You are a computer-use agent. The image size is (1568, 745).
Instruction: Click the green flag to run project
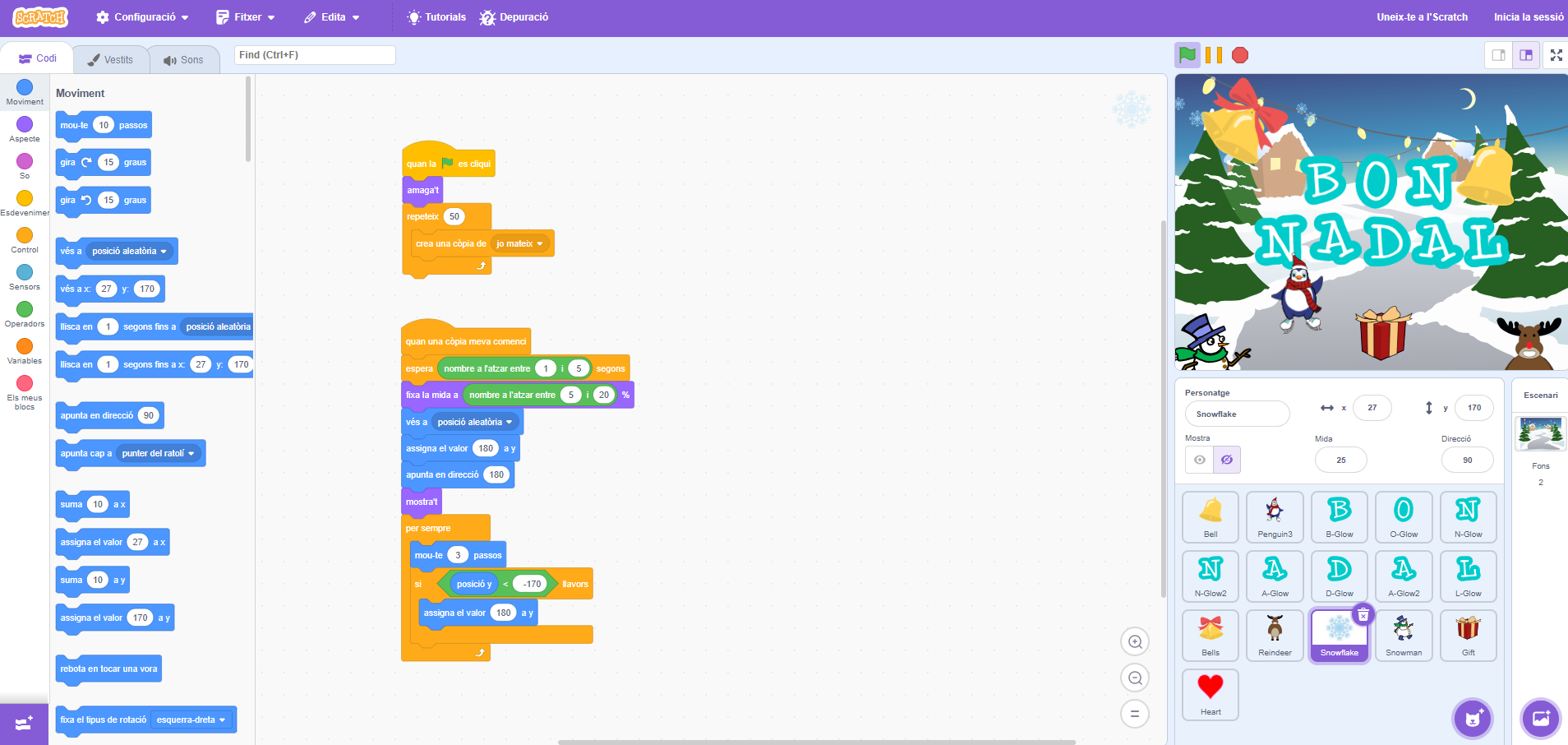pos(1187,55)
